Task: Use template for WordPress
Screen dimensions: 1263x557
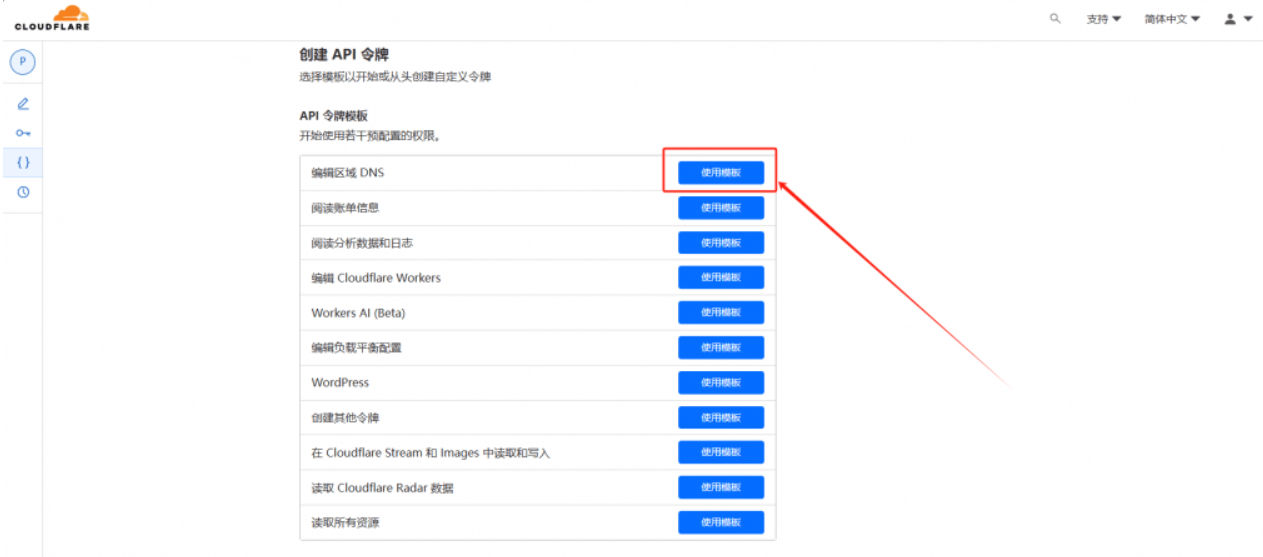Action: pos(721,383)
